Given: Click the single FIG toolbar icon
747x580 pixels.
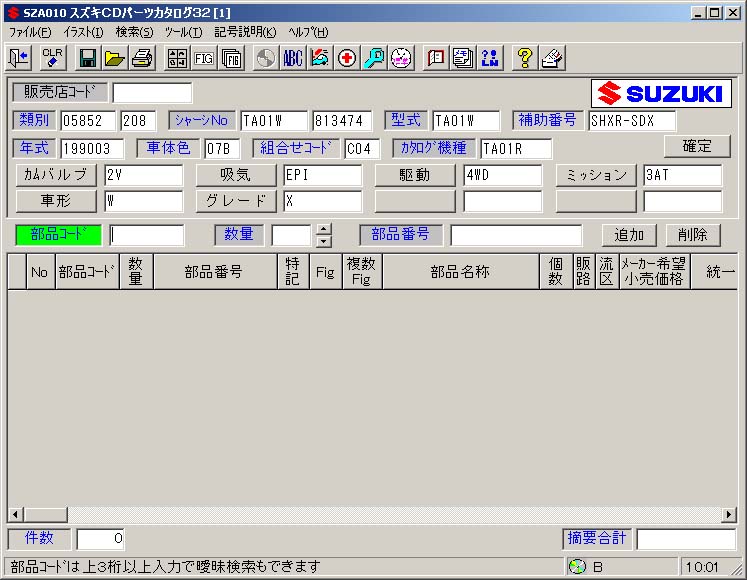Looking at the screenshot, I should (204, 58).
